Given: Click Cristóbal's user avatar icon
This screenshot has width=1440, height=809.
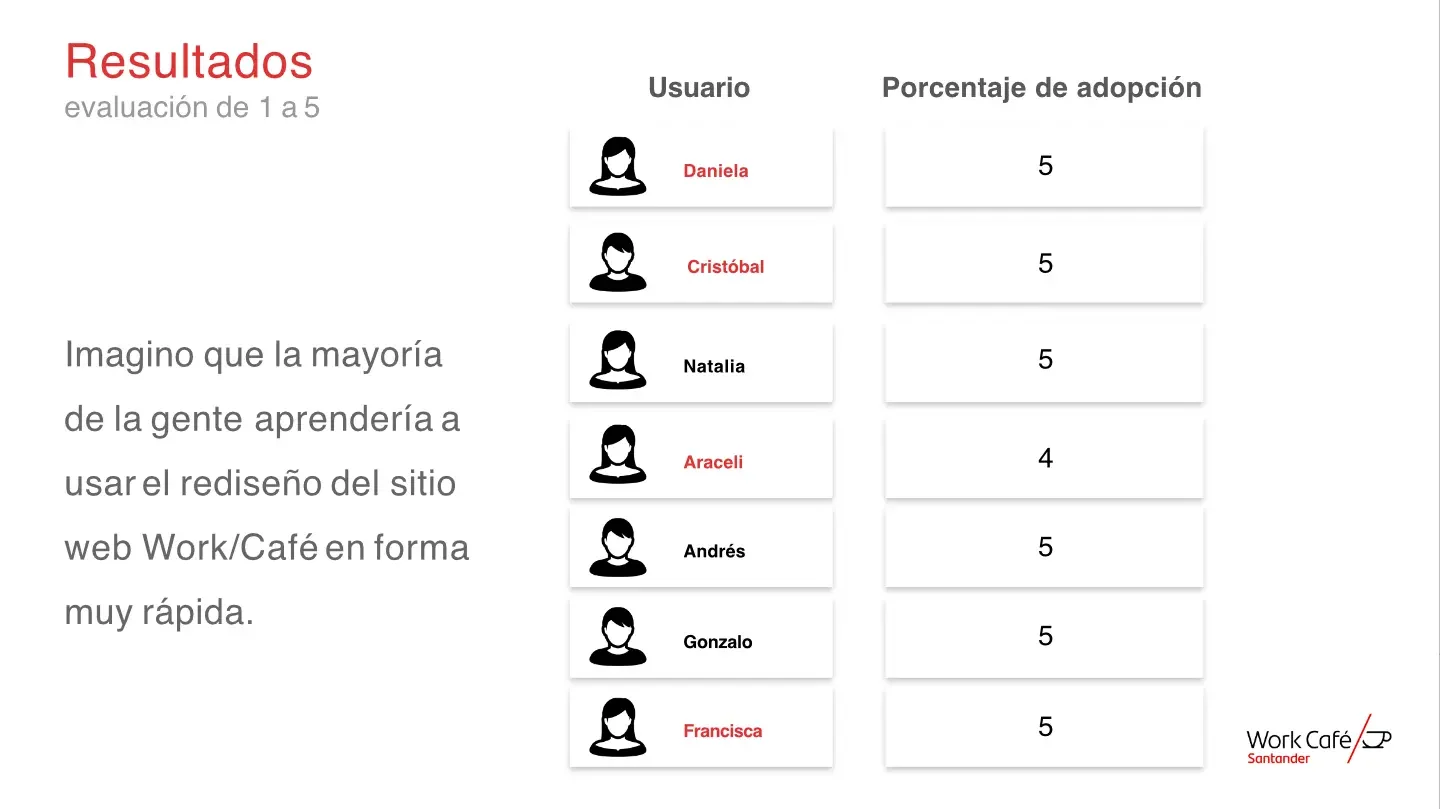Looking at the screenshot, I should (617, 263).
